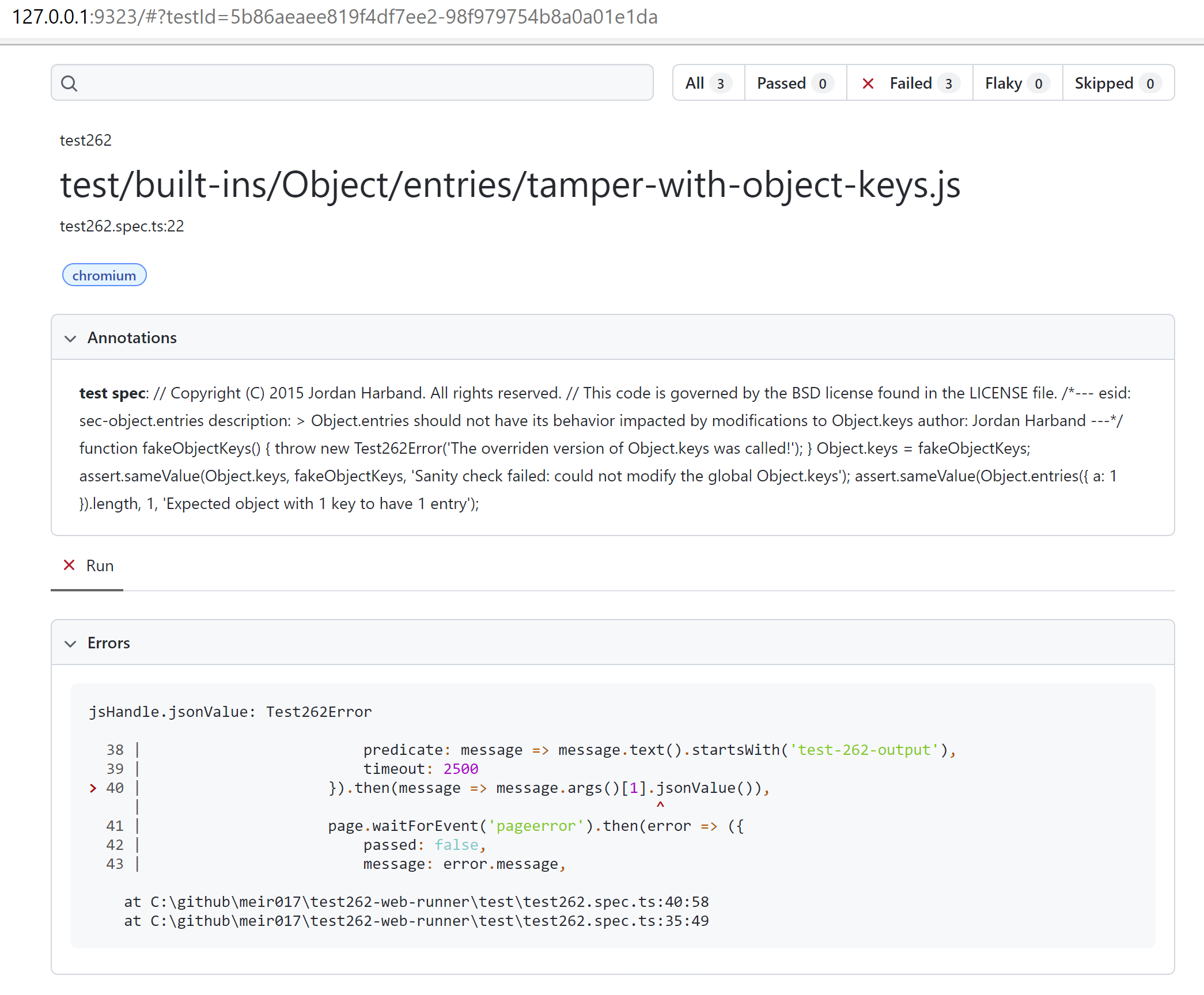Viewport: 1204px width, 995px height.
Task: Toggle the Passed tests filter
Action: (x=781, y=83)
